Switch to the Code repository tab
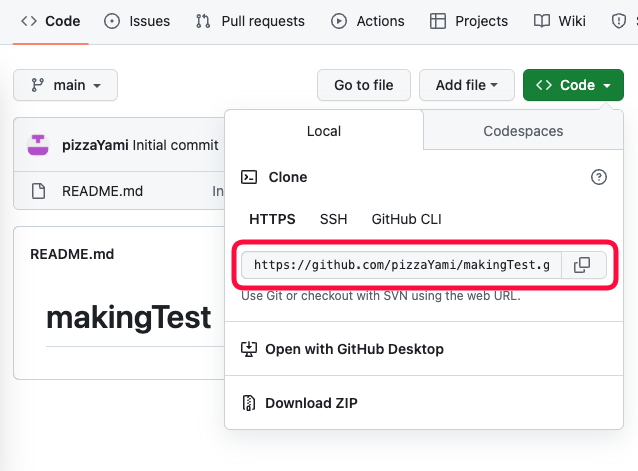Image resolution: width=638 pixels, height=471 pixels. coord(50,21)
